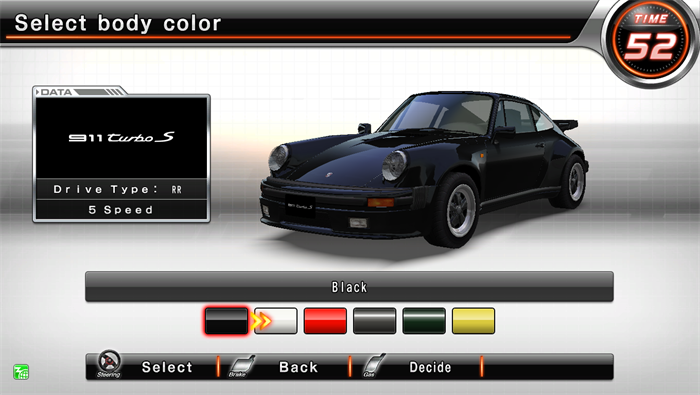Click the Gas pedal icon
Viewport: 700px width, 395px height.
[373, 365]
